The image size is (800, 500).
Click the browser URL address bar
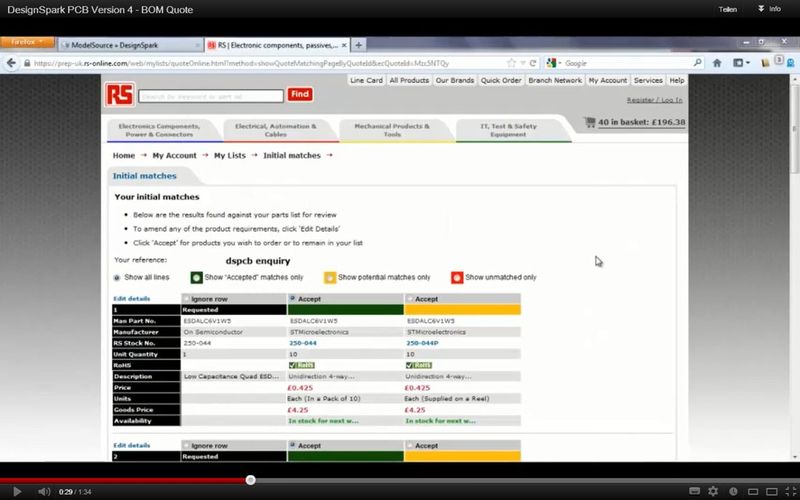(x=265, y=63)
